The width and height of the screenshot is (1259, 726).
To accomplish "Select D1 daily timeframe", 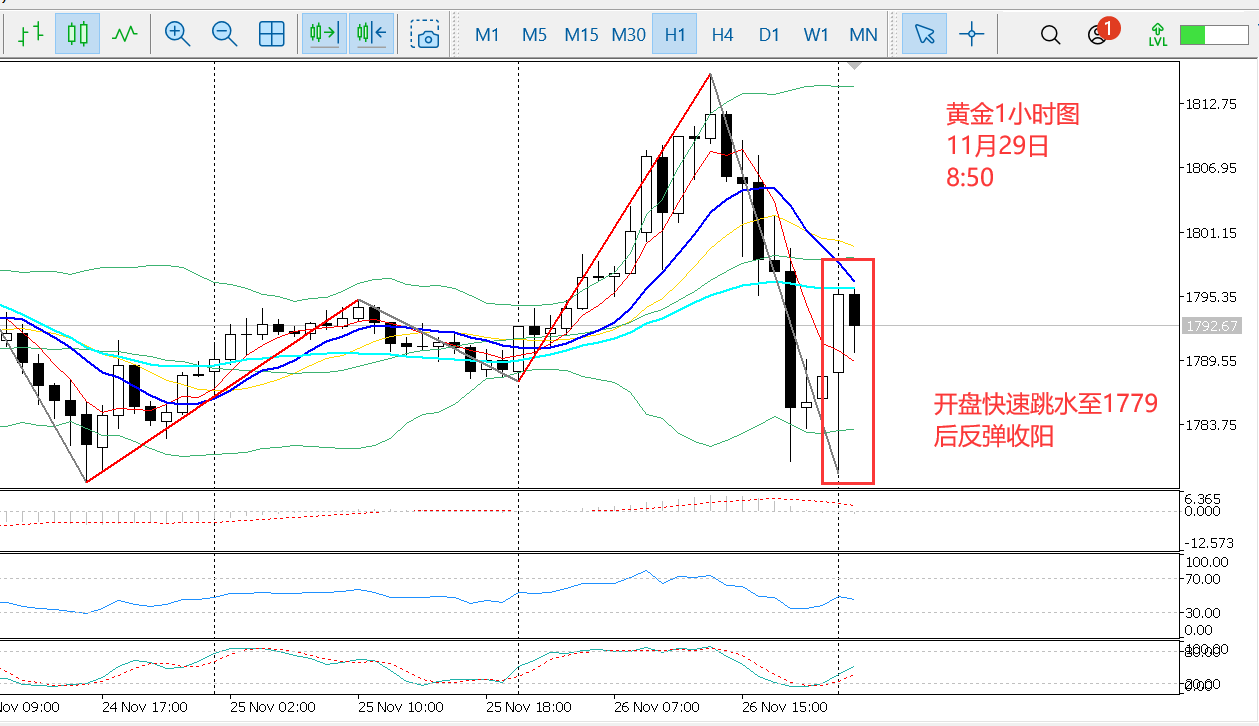I will pyautogui.click(x=769, y=34).
